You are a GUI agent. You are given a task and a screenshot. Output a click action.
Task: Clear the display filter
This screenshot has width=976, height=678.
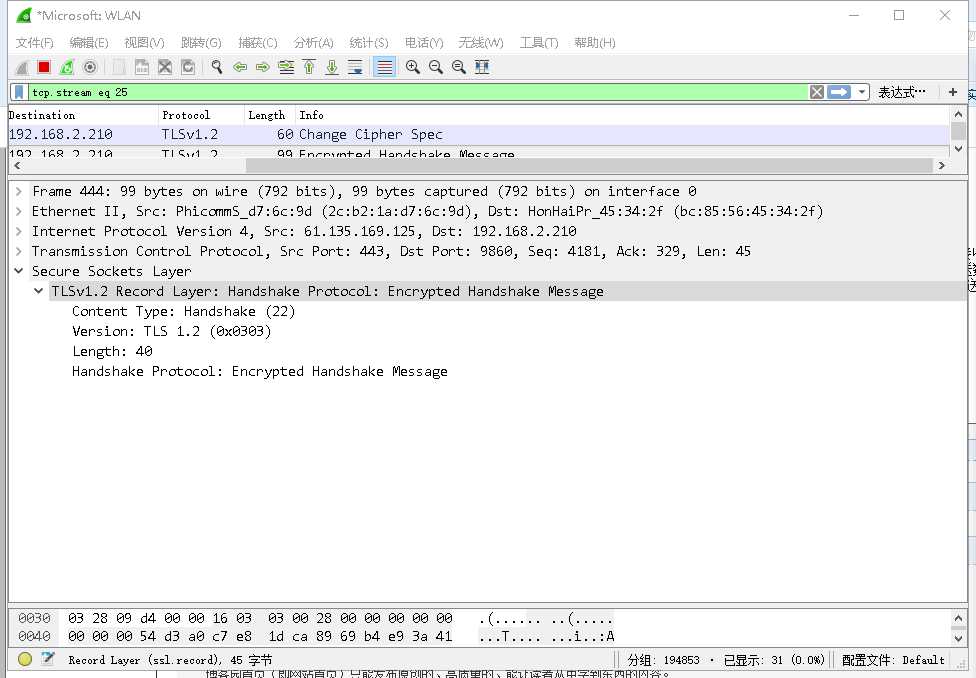(817, 93)
